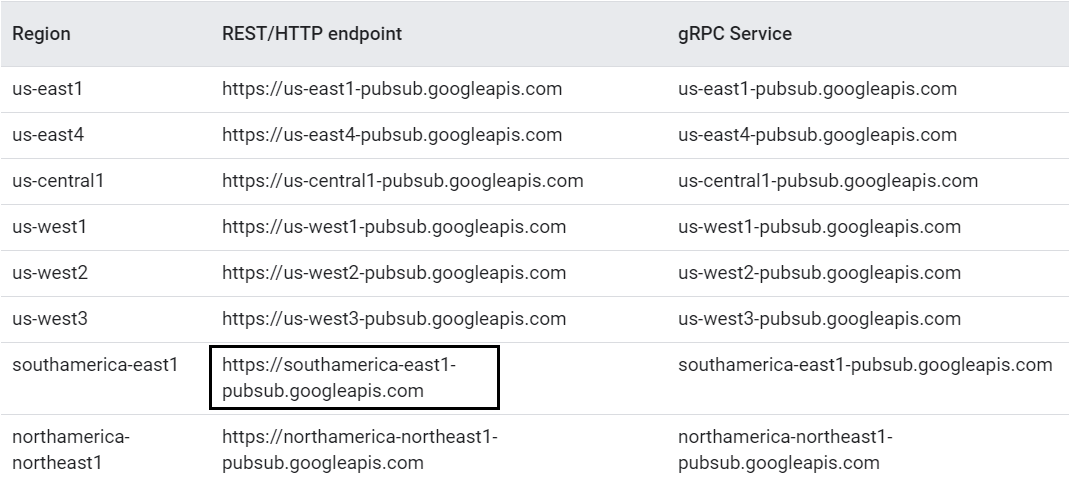Select the us-central1 gRPC service text
Screen dimensions: 1069x484
pos(828,181)
